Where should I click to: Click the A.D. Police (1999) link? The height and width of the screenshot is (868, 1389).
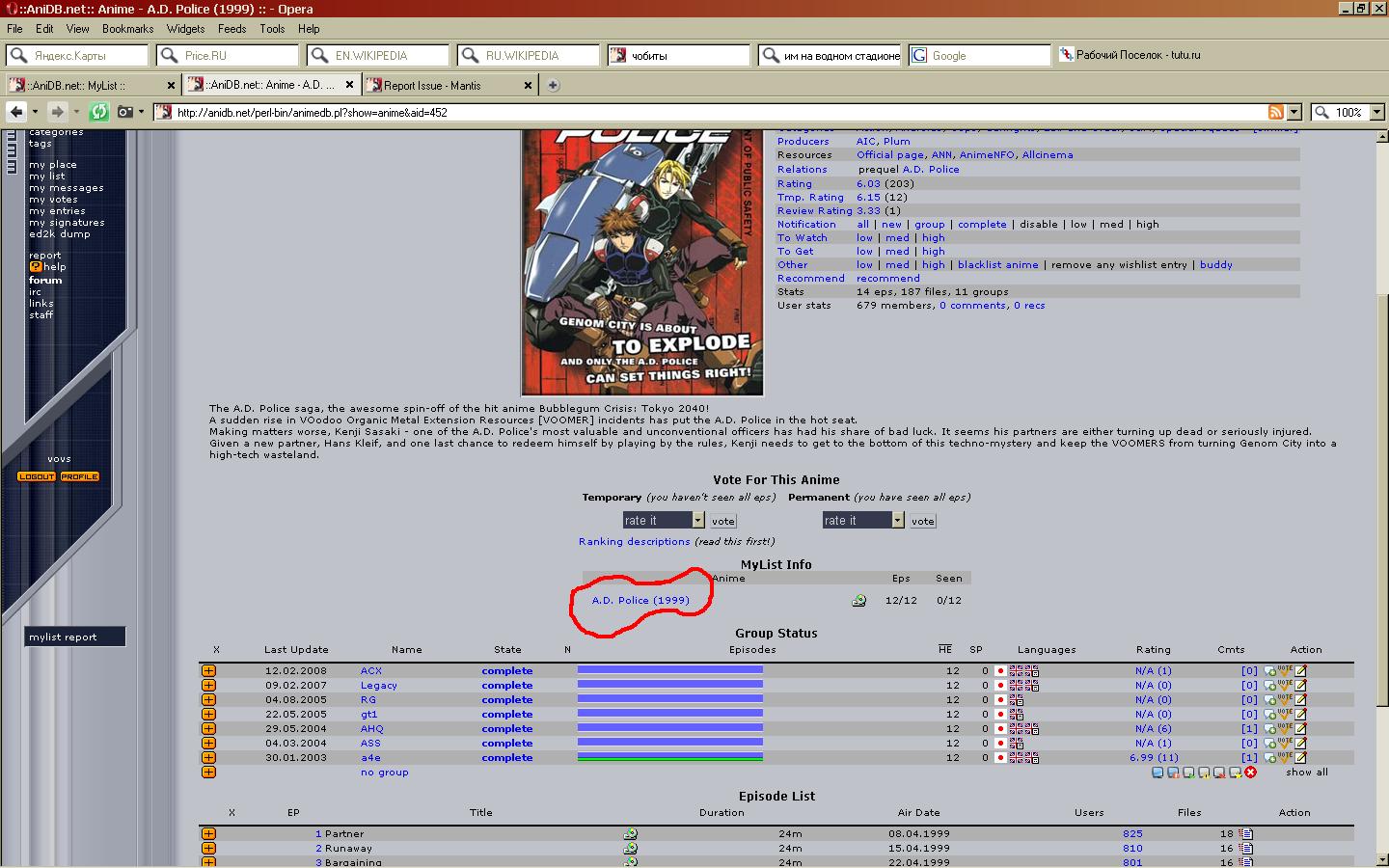pyautogui.click(x=640, y=600)
